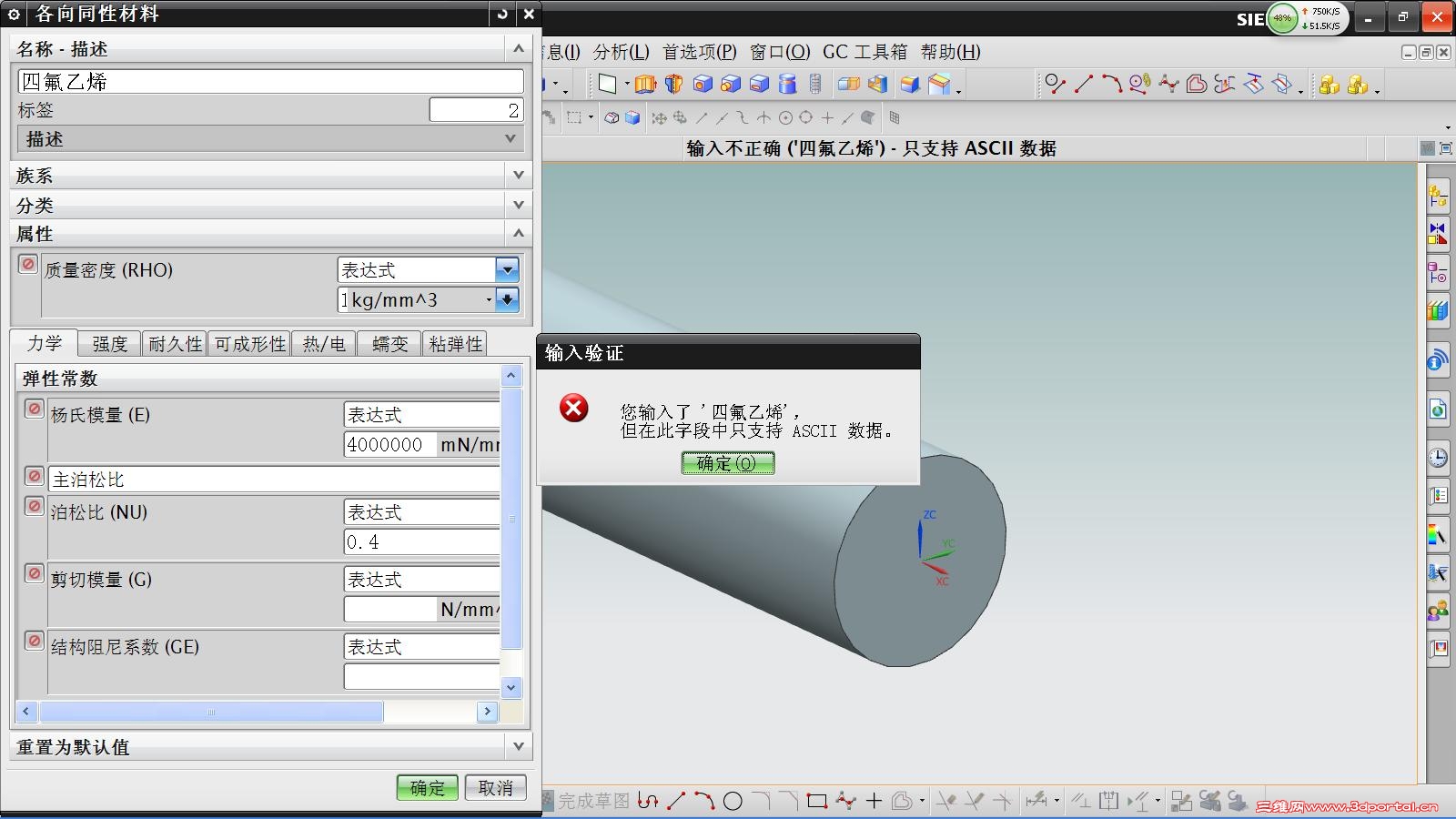The width and height of the screenshot is (1456, 819).
Task: Click the Extrude tool icon in toolbar
Action: coord(645,85)
